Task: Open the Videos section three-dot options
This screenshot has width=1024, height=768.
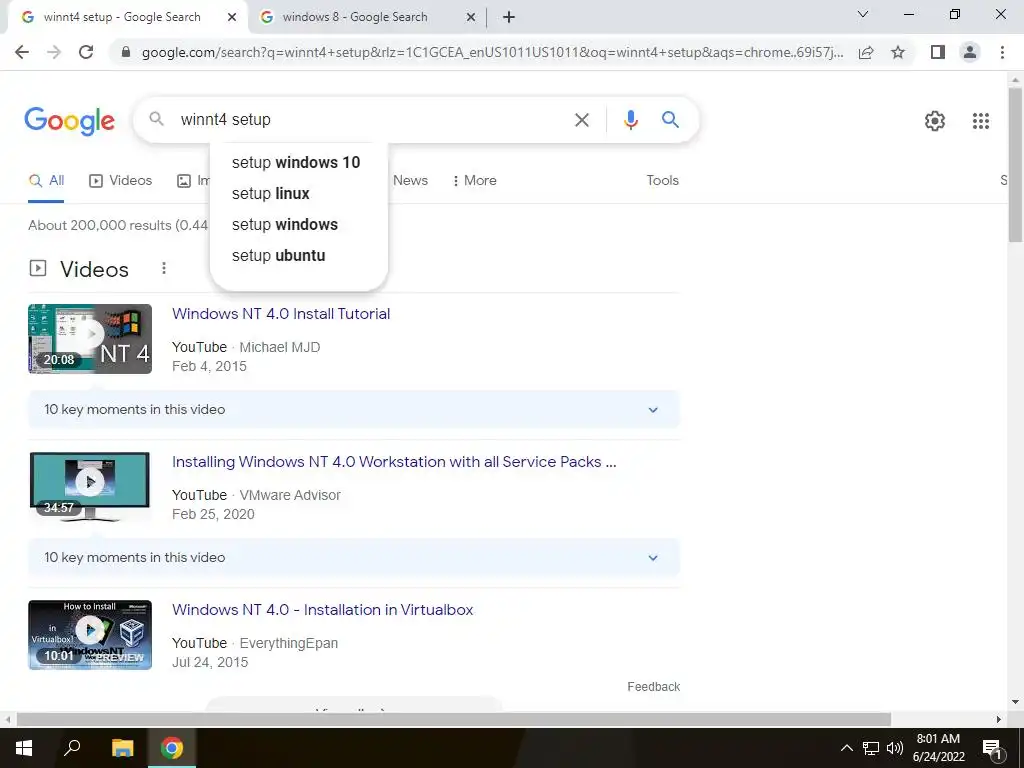Action: [x=164, y=268]
